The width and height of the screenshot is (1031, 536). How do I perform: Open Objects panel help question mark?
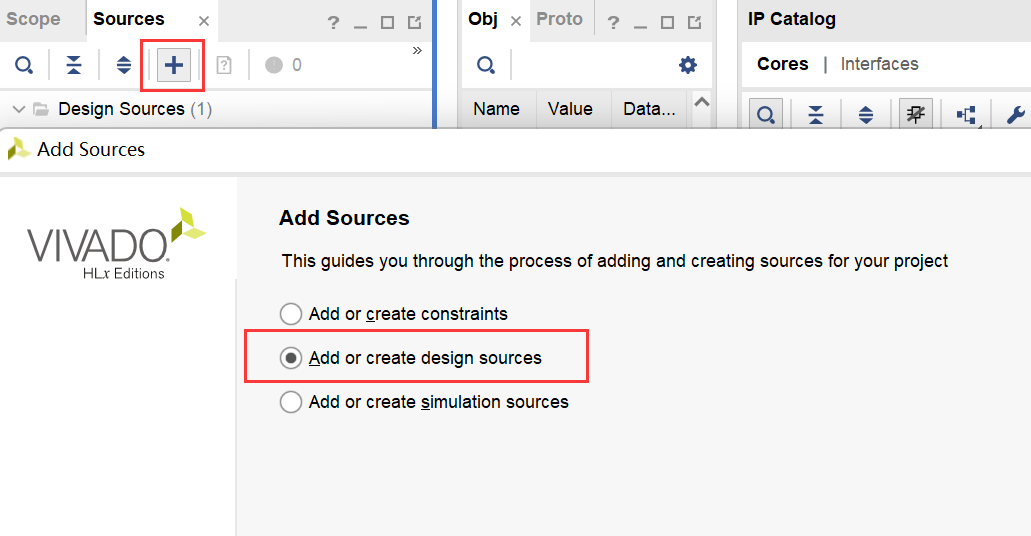[613, 23]
